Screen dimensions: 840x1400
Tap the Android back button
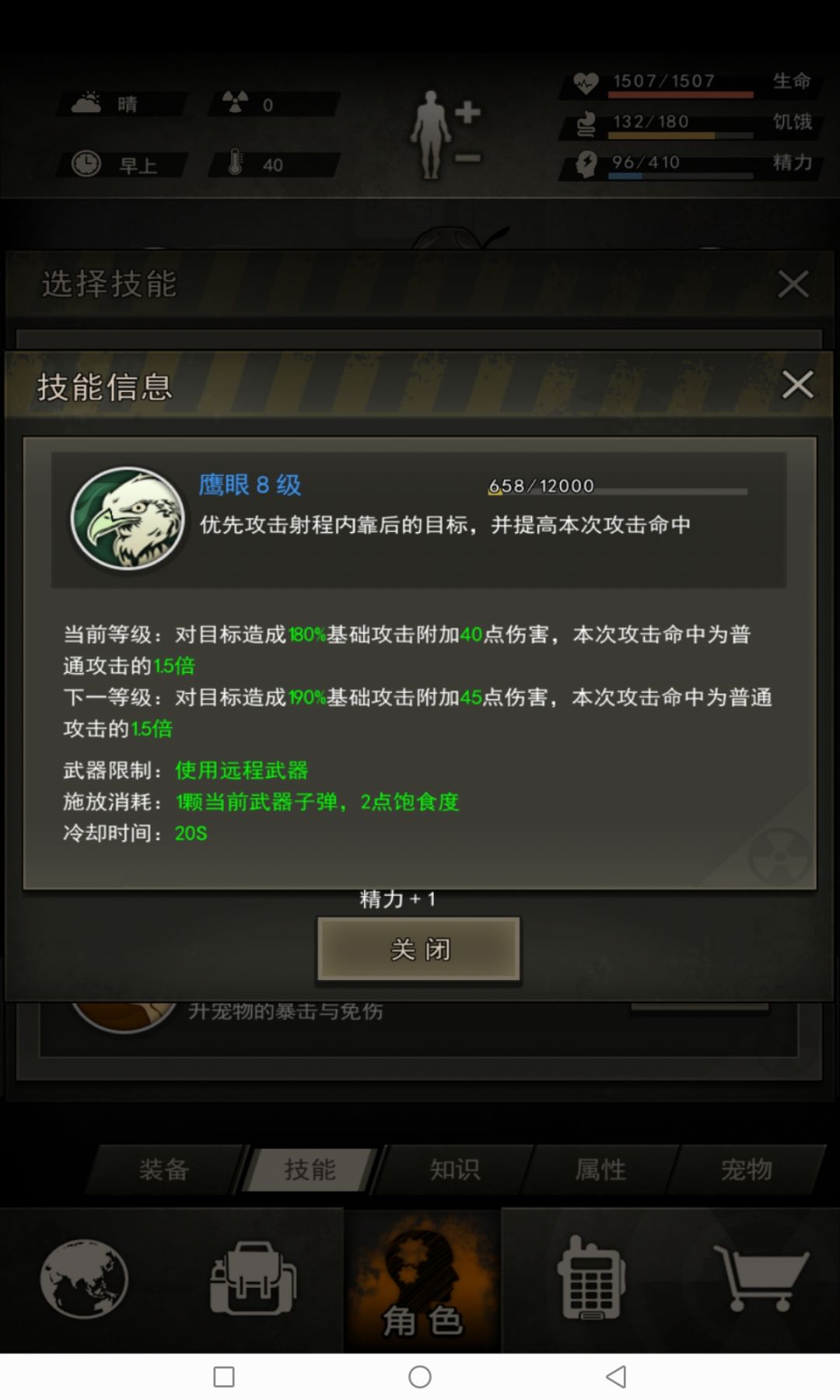[616, 1377]
